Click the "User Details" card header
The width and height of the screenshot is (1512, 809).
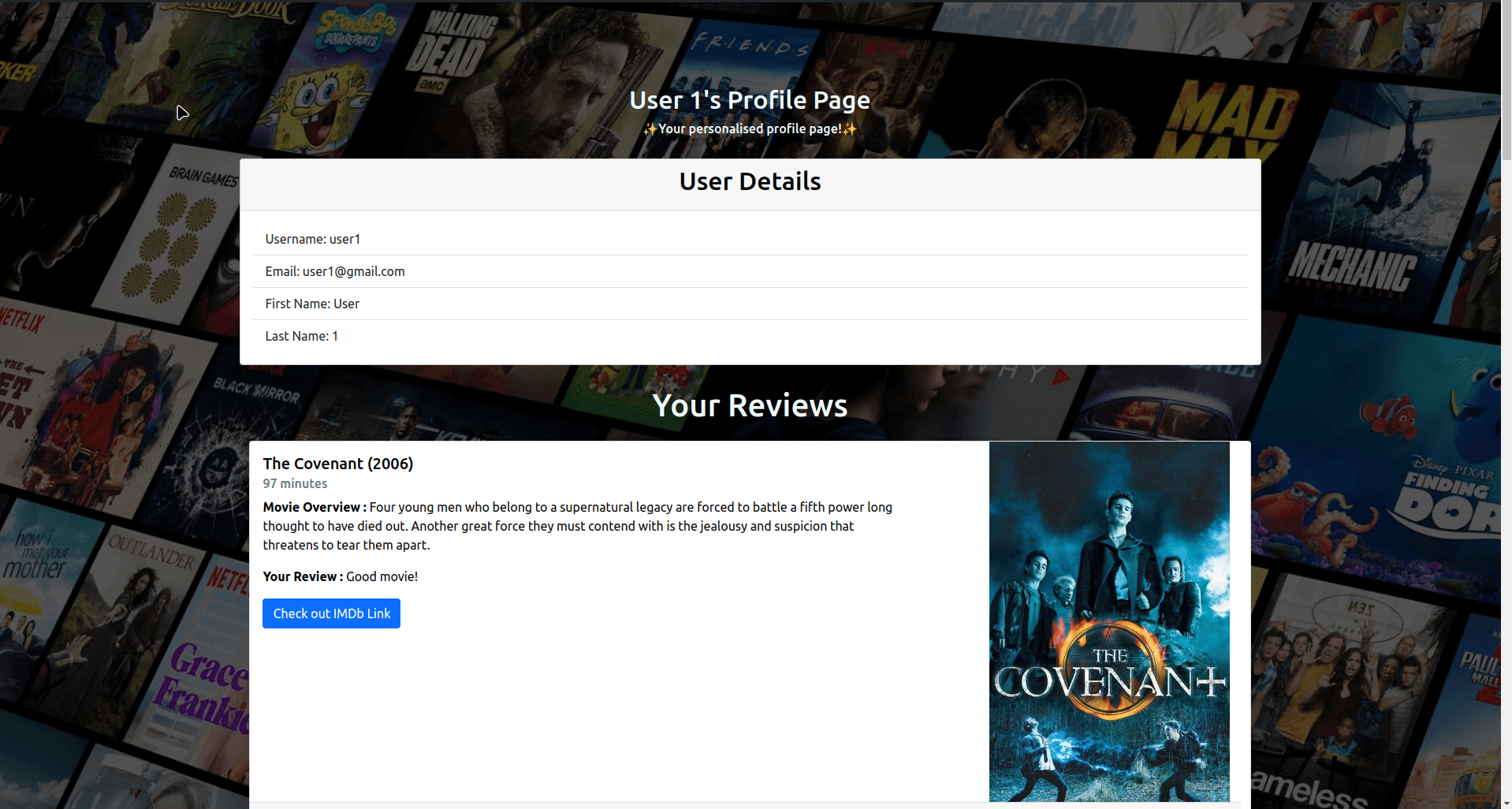click(x=750, y=185)
